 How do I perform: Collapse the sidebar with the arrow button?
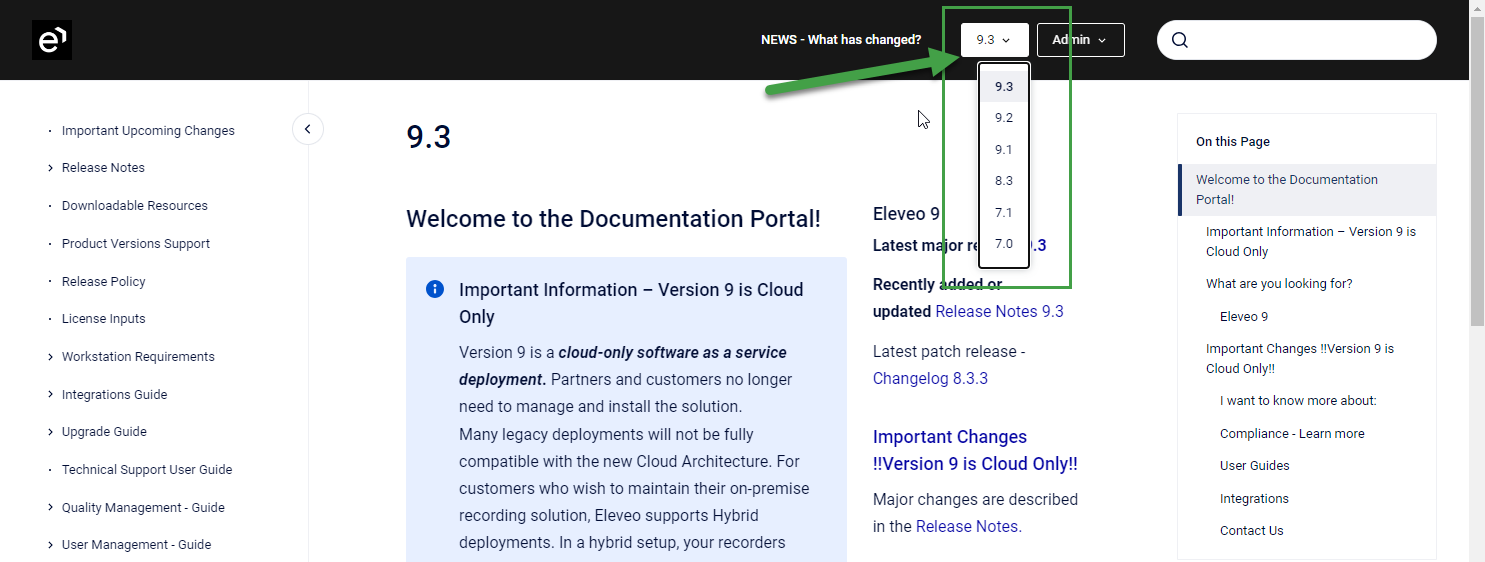(x=308, y=129)
